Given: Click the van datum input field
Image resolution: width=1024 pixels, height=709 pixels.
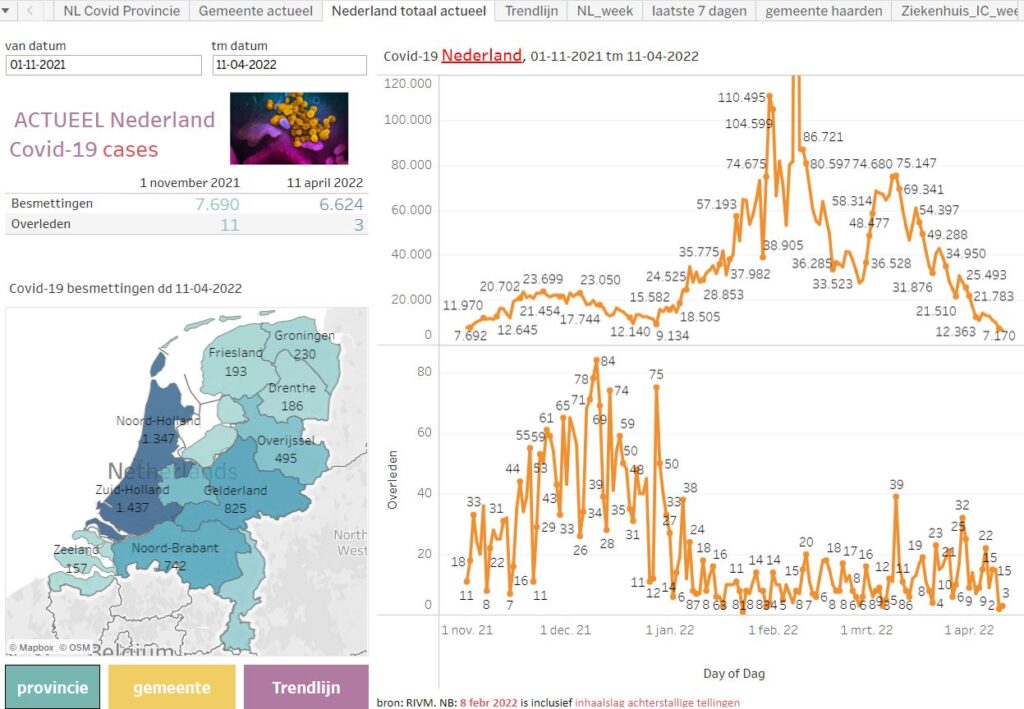Looking at the screenshot, I should click(x=103, y=64).
